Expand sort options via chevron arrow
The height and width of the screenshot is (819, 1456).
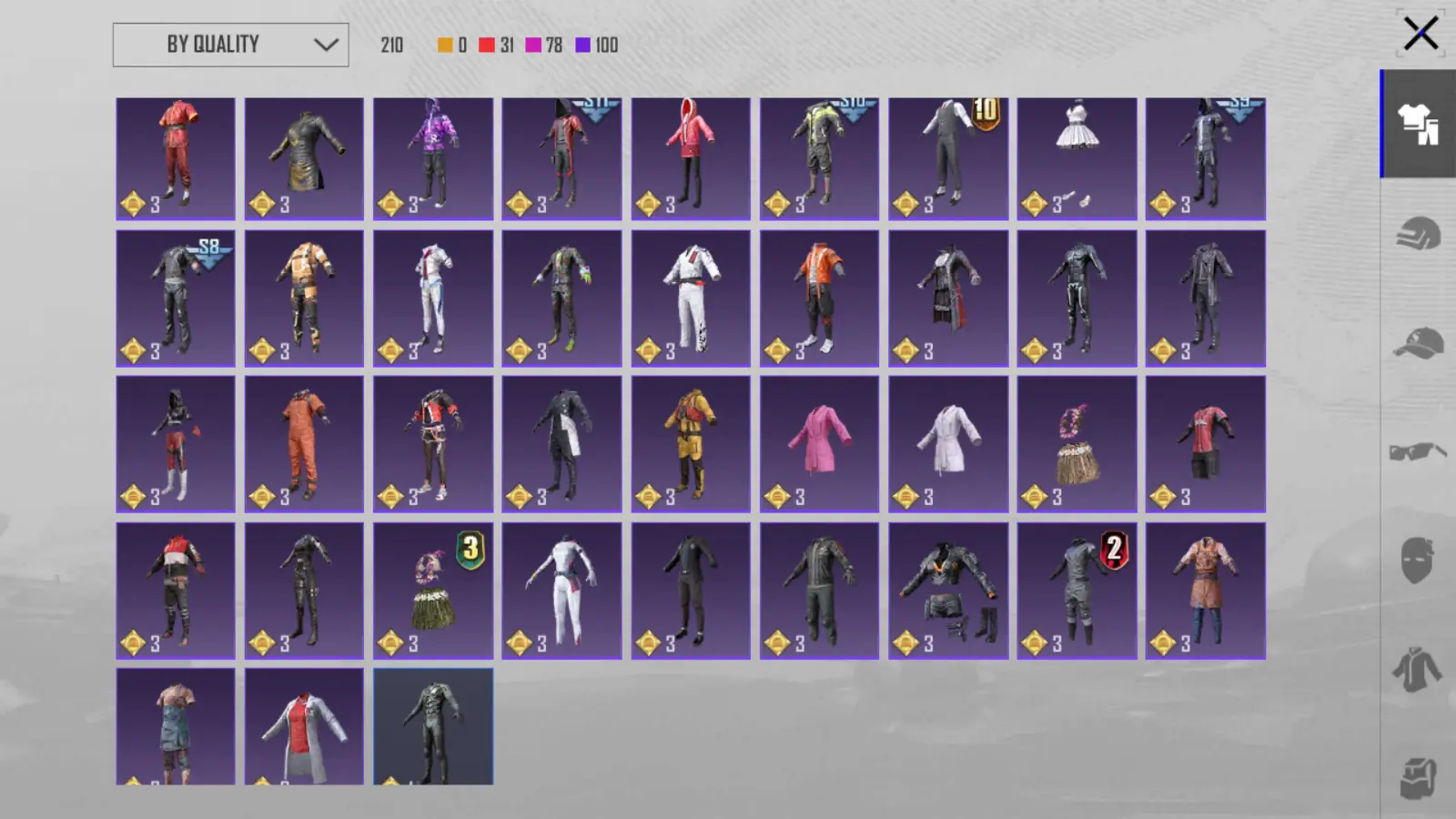(326, 45)
